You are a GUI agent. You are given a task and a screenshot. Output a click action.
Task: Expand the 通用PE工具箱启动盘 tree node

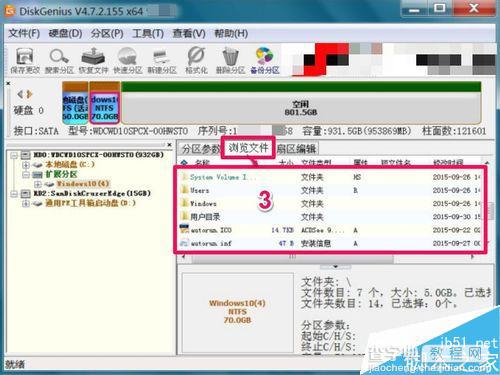tap(26, 203)
